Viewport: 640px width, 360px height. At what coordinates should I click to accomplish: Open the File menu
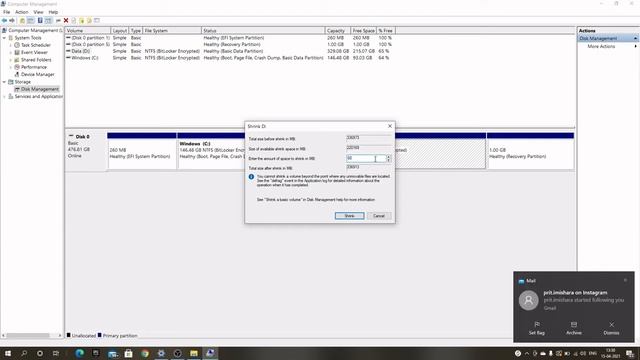tap(7, 12)
